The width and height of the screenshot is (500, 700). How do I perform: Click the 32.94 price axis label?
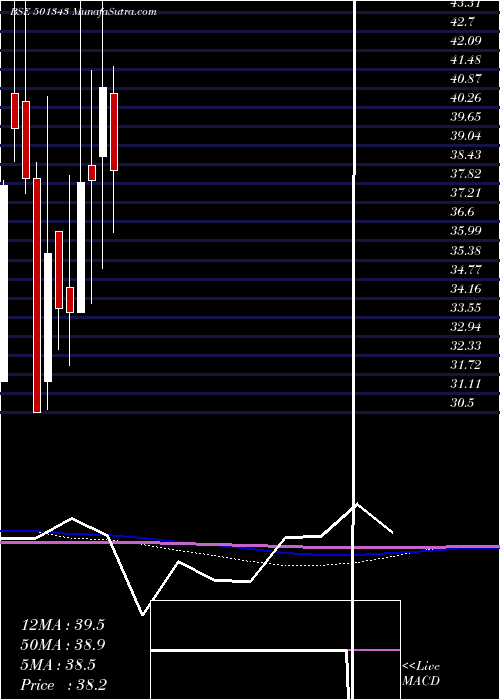pyautogui.click(x=466, y=327)
